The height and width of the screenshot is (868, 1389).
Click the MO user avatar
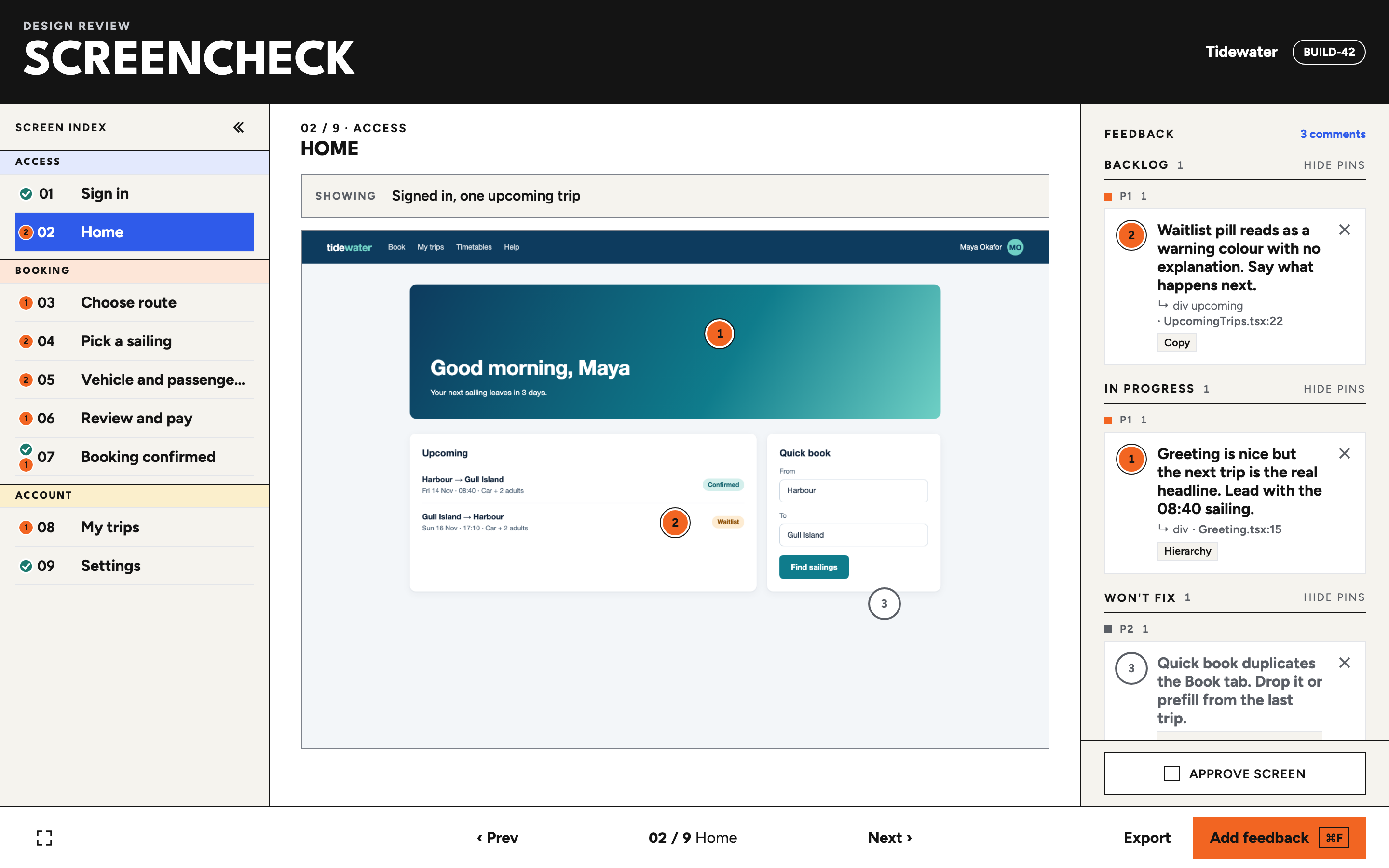coord(1015,247)
